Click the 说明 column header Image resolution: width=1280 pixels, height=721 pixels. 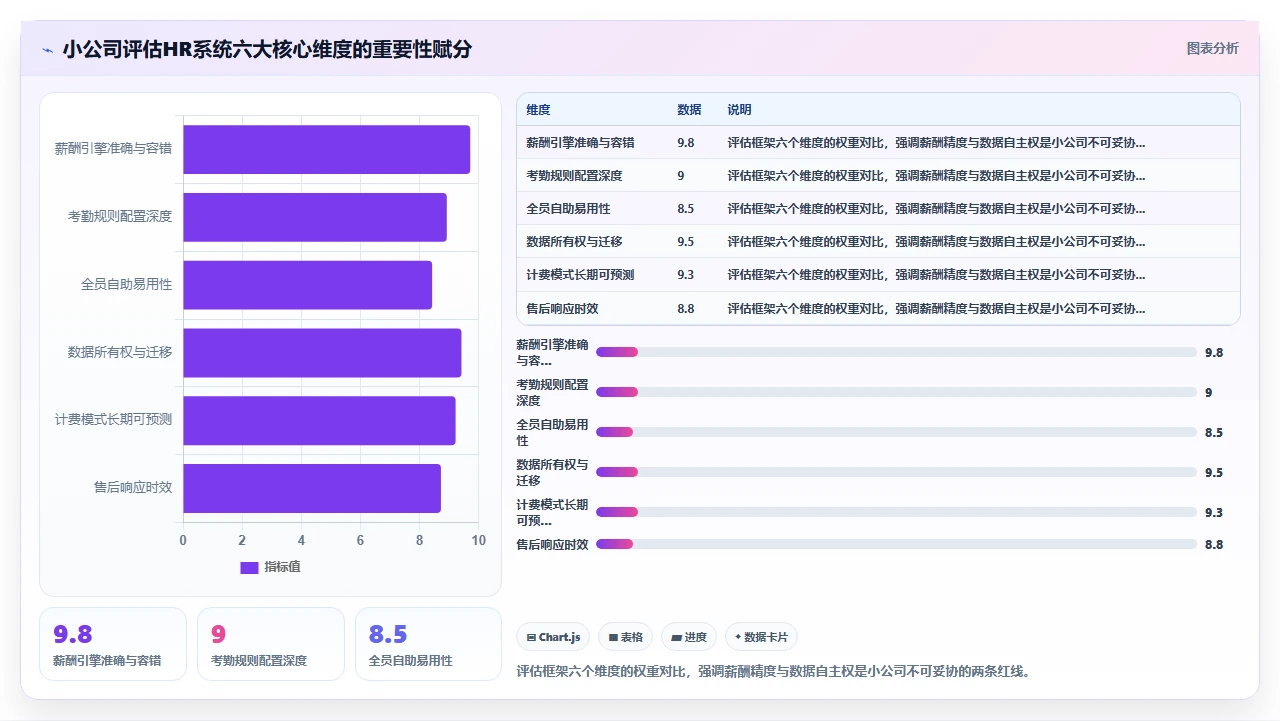pyautogui.click(x=739, y=110)
